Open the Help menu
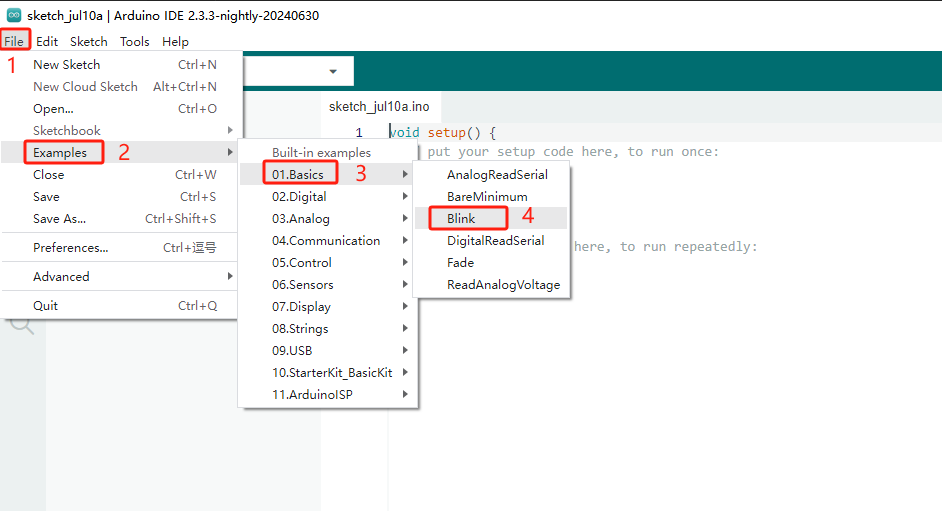942x511 pixels. (175, 41)
